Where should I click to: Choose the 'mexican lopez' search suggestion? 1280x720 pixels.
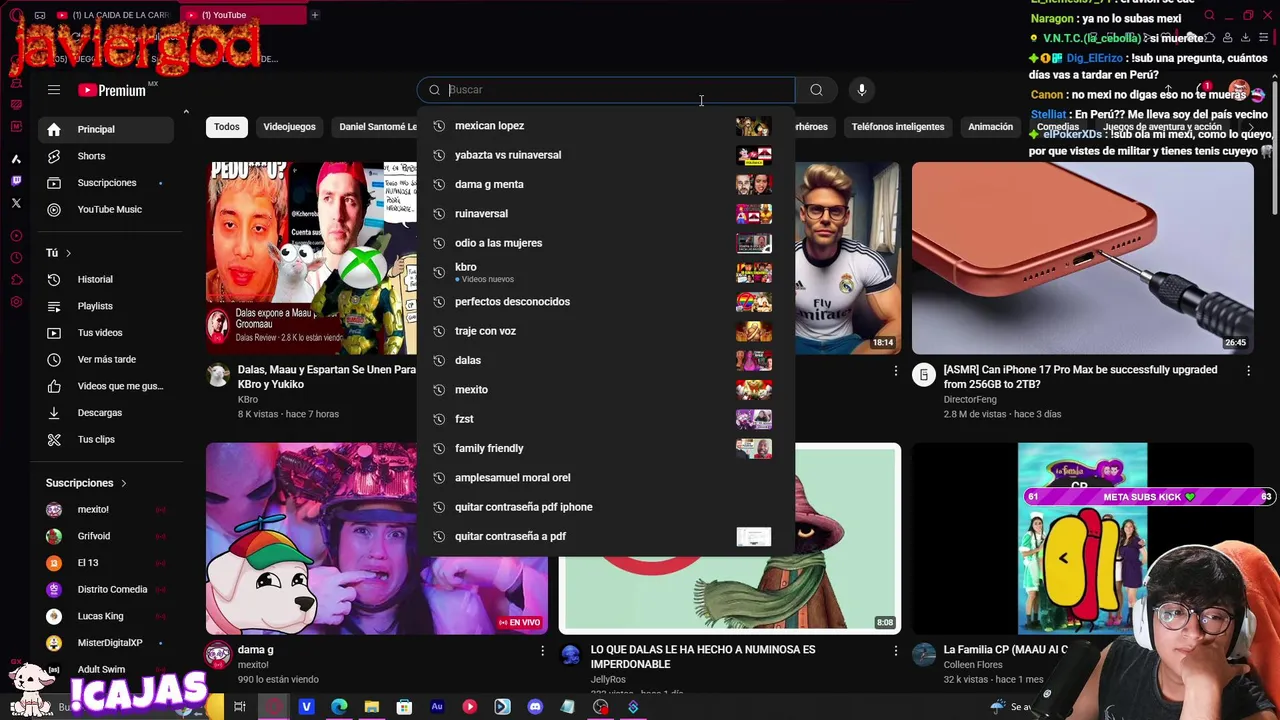(x=606, y=126)
